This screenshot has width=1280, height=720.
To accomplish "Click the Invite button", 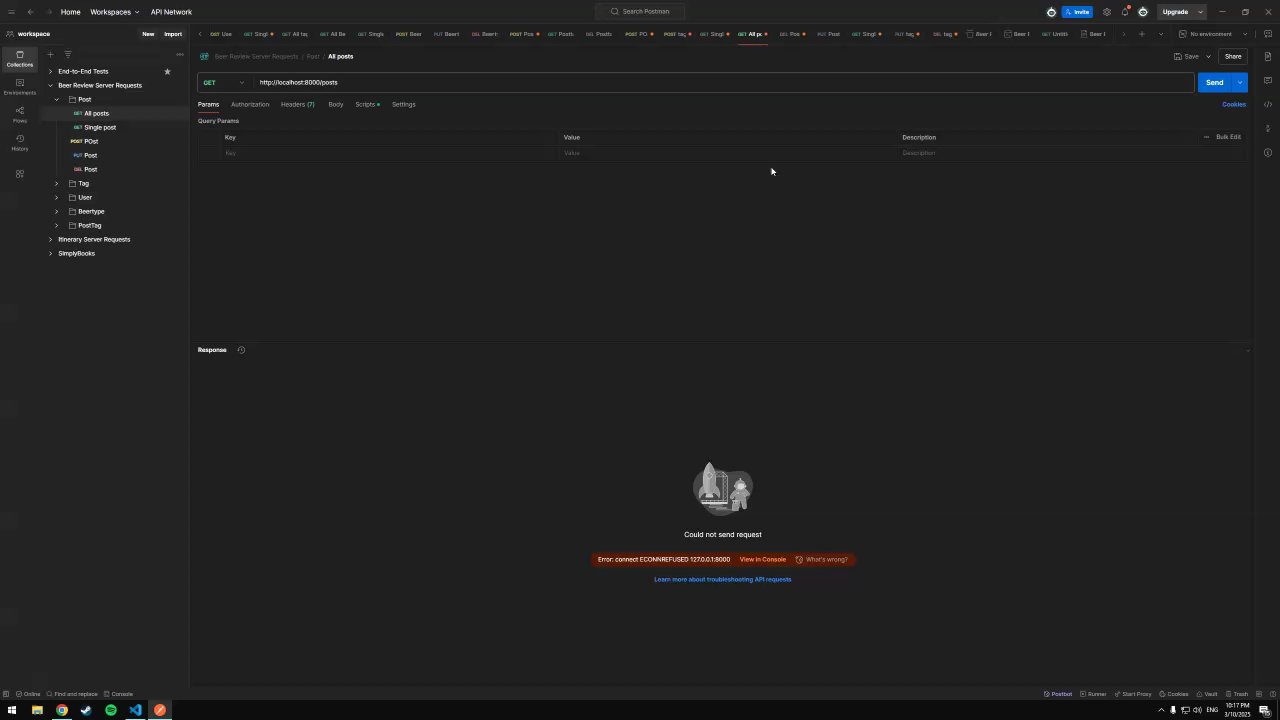I will [x=1077, y=12].
